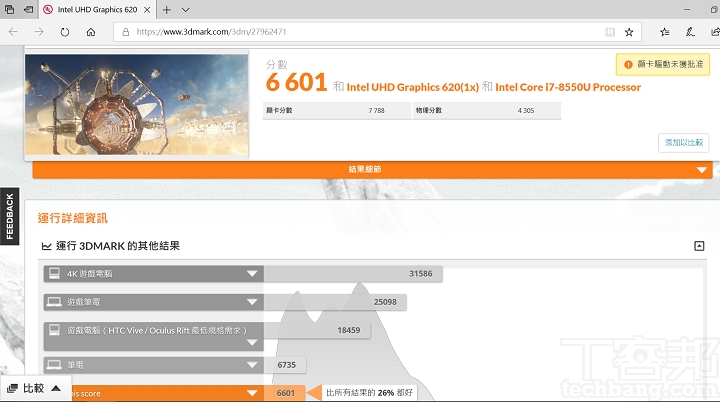
Task: Click the laptop icon in the 6735 row
Action: (x=54, y=365)
